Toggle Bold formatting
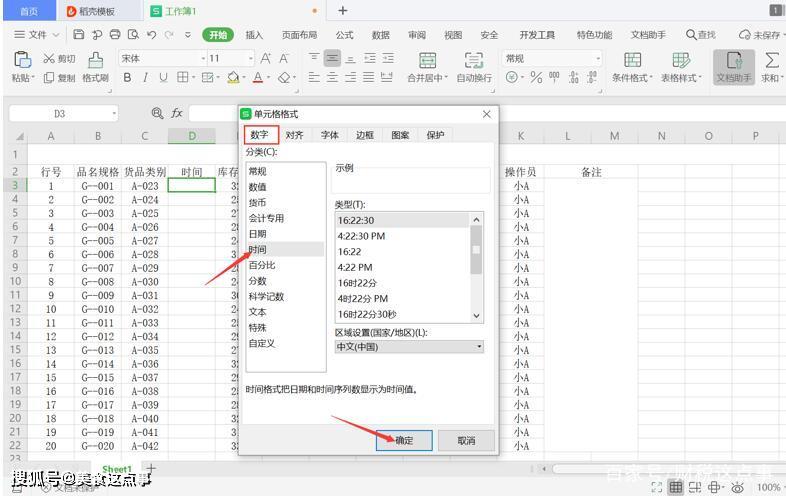The image size is (786, 496). [127, 77]
